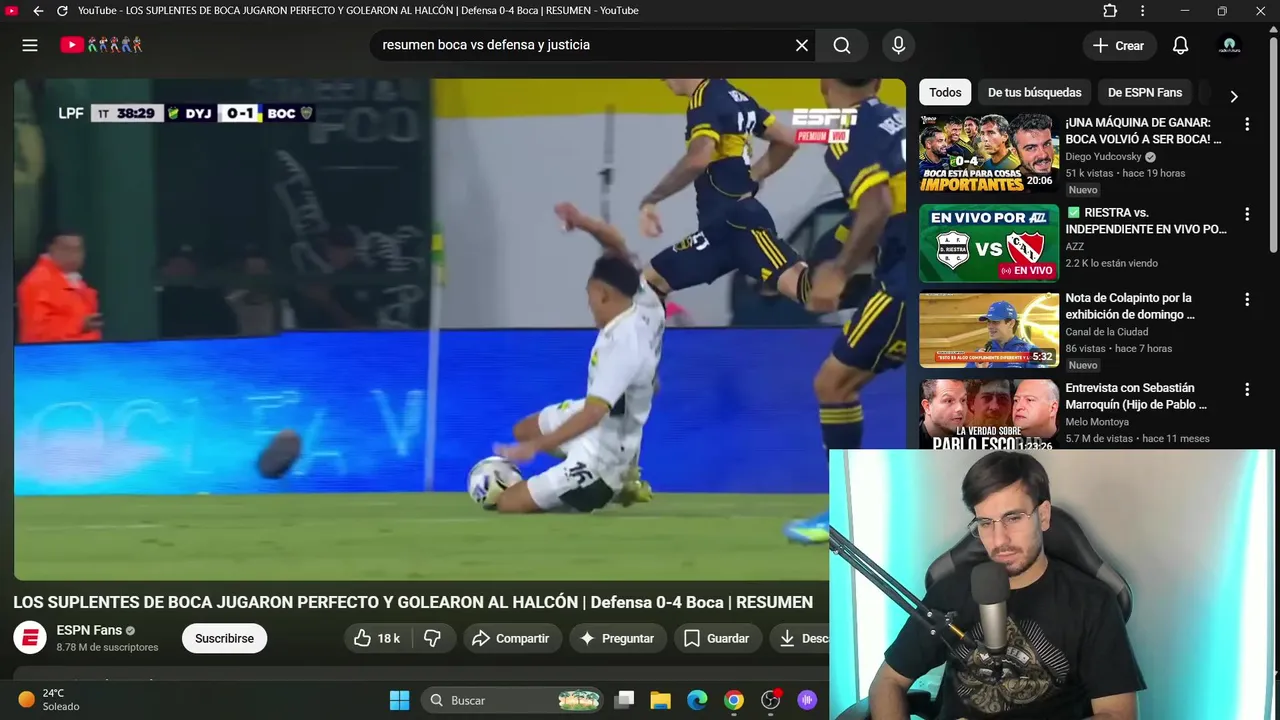Clear the search box with the X

click(x=802, y=45)
